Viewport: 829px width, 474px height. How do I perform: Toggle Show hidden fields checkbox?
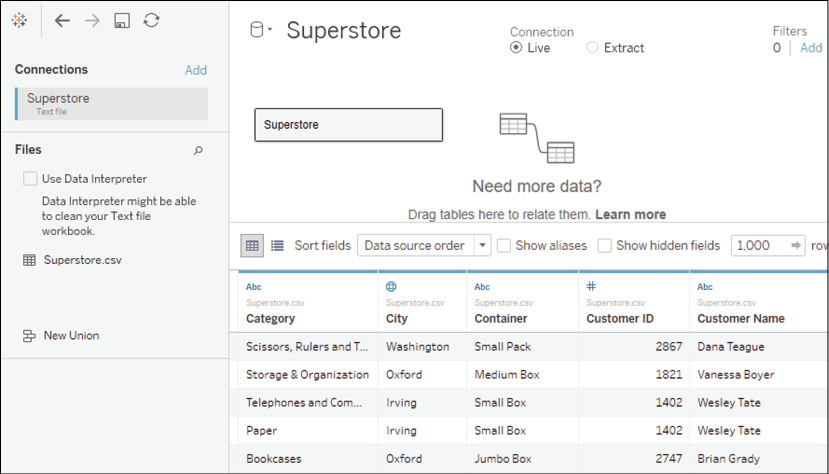[x=605, y=246]
